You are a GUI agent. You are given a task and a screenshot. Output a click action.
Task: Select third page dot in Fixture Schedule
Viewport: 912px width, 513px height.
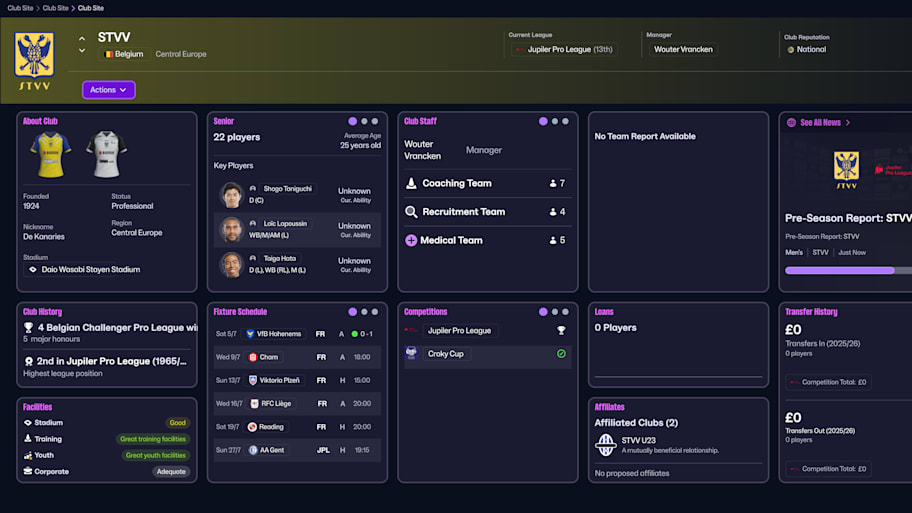point(375,312)
